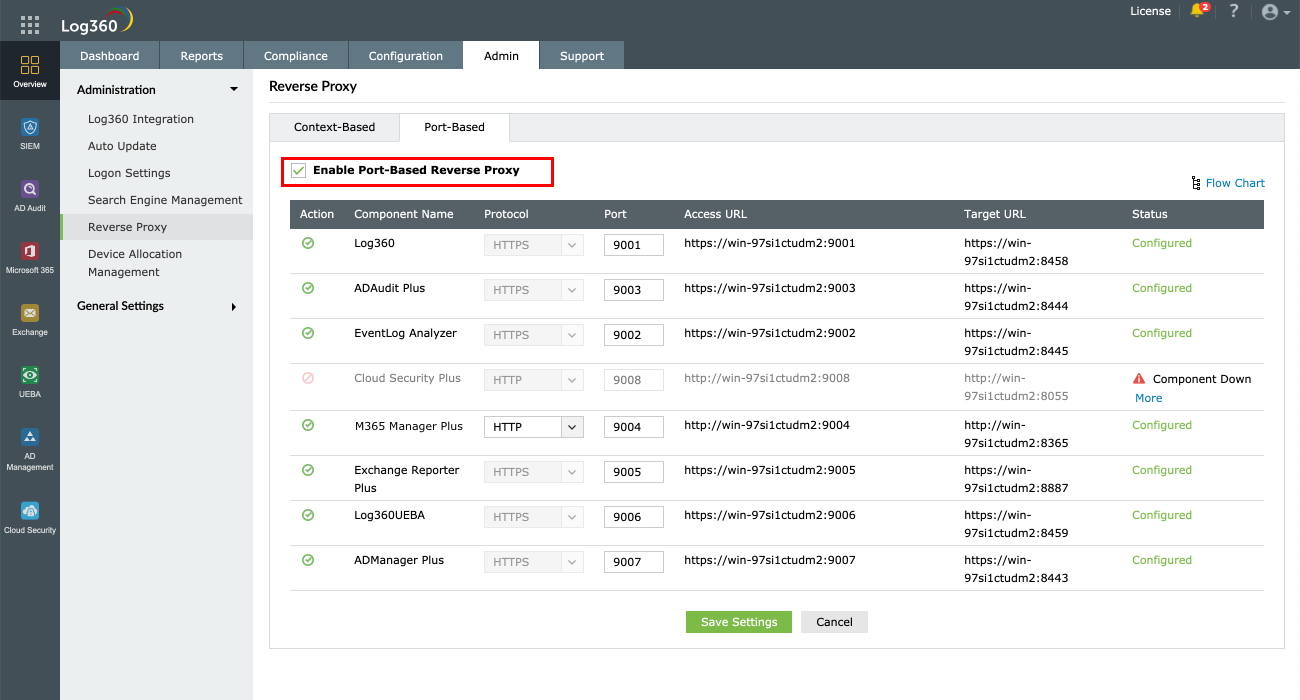The image size is (1300, 700).
Task: Click the More link under Component Down
Action: pyautogui.click(x=1148, y=398)
